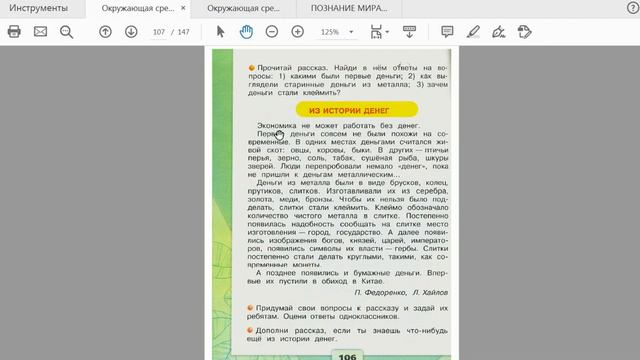Open the ПОЗНАНИЕ МИРА... tab
Image resolution: width=640 pixels, height=360 pixels.
[x=349, y=8]
